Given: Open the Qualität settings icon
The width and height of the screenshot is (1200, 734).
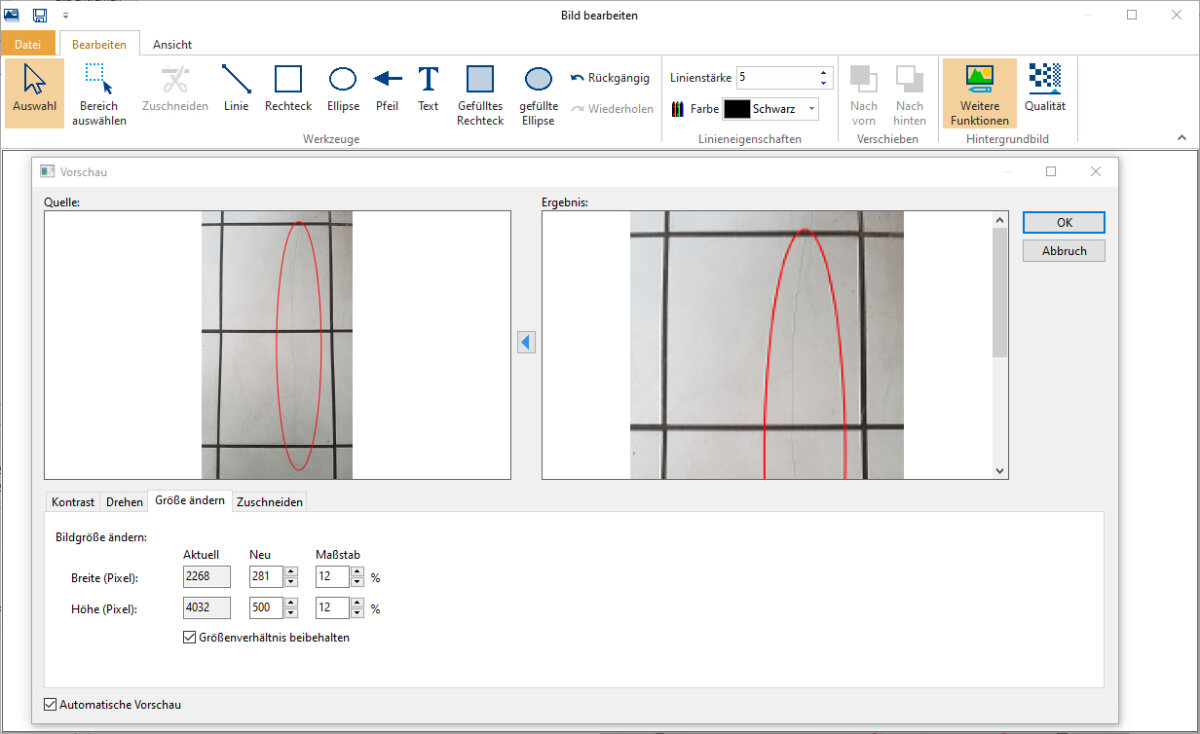Looking at the screenshot, I should [1045, 88].
